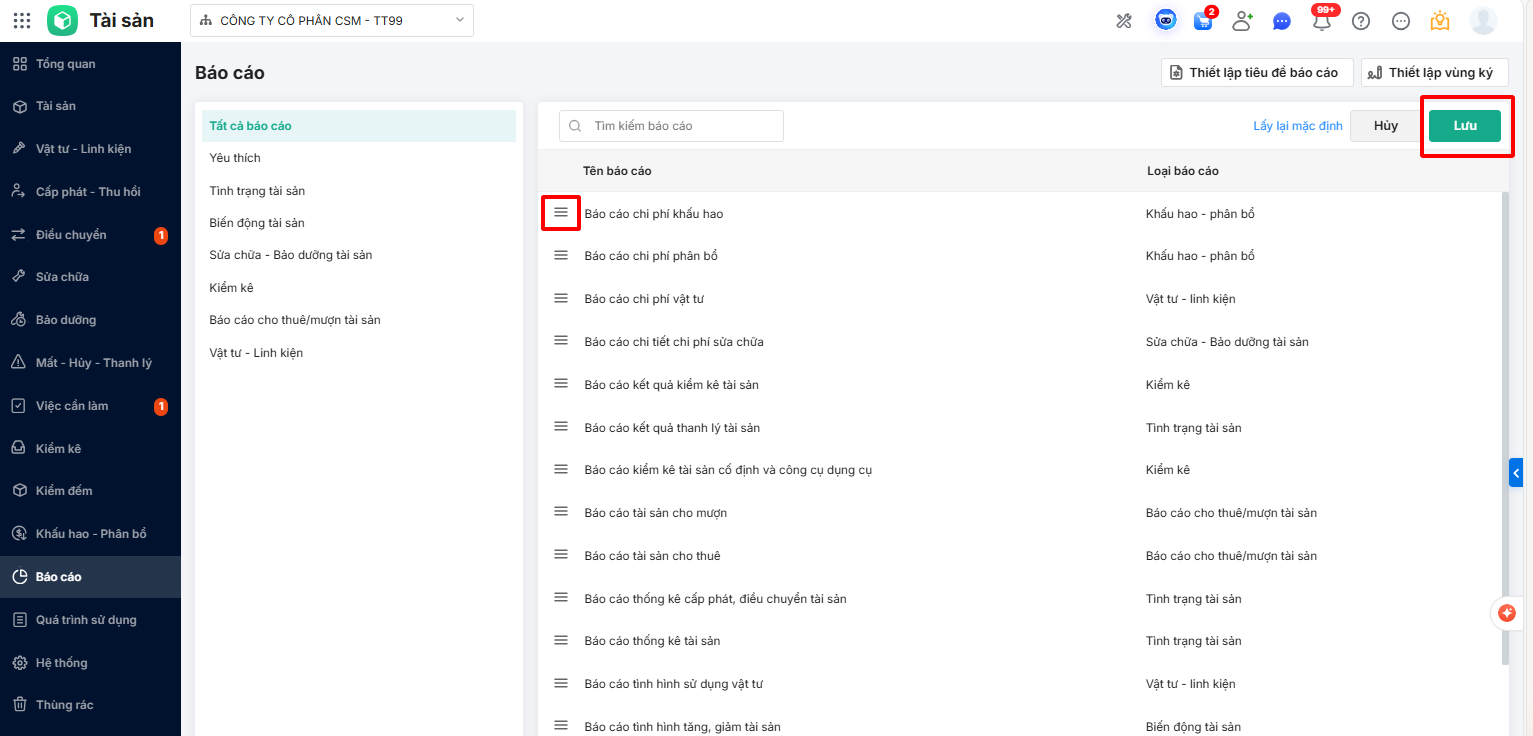This screenshot has height=736, width=1533.
Task: Click the green Tài sản app logo
Action: pos(62,20)
